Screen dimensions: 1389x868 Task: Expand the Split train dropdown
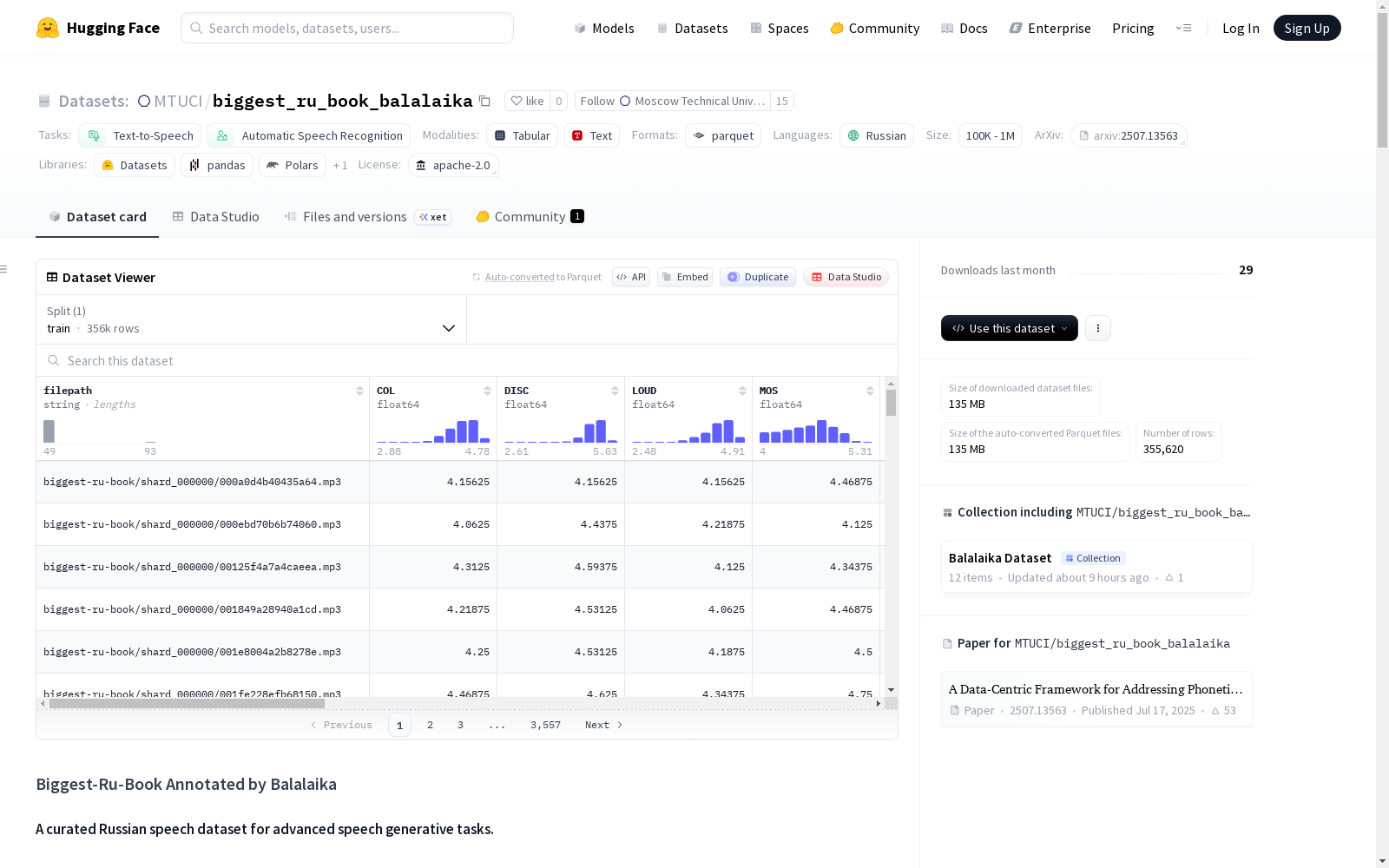(251, 319)
